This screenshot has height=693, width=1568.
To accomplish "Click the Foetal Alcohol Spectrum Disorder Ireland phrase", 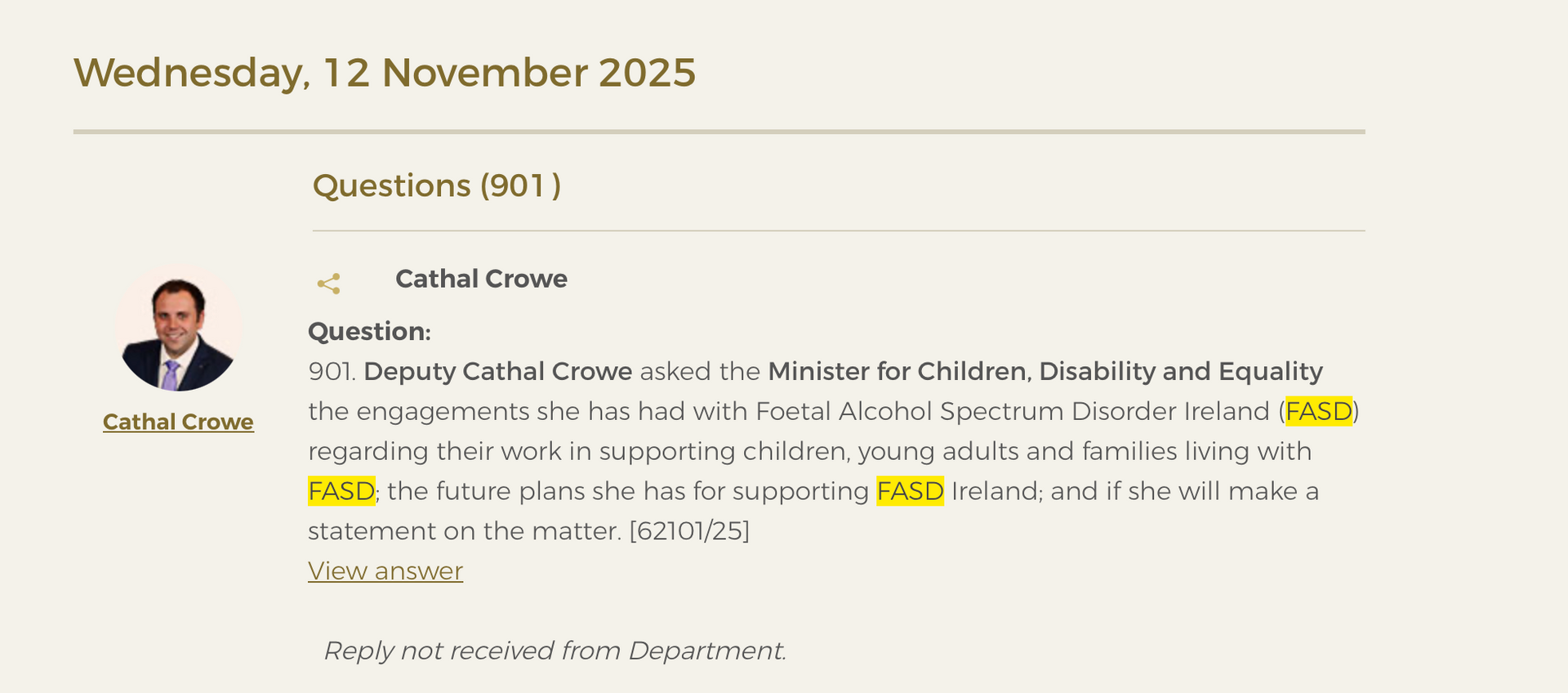I will 1013,411.
